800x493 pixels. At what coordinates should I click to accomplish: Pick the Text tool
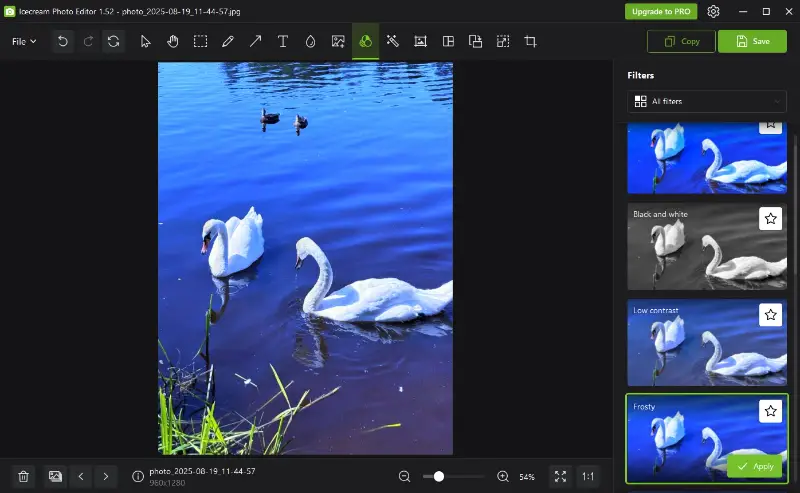283,41
